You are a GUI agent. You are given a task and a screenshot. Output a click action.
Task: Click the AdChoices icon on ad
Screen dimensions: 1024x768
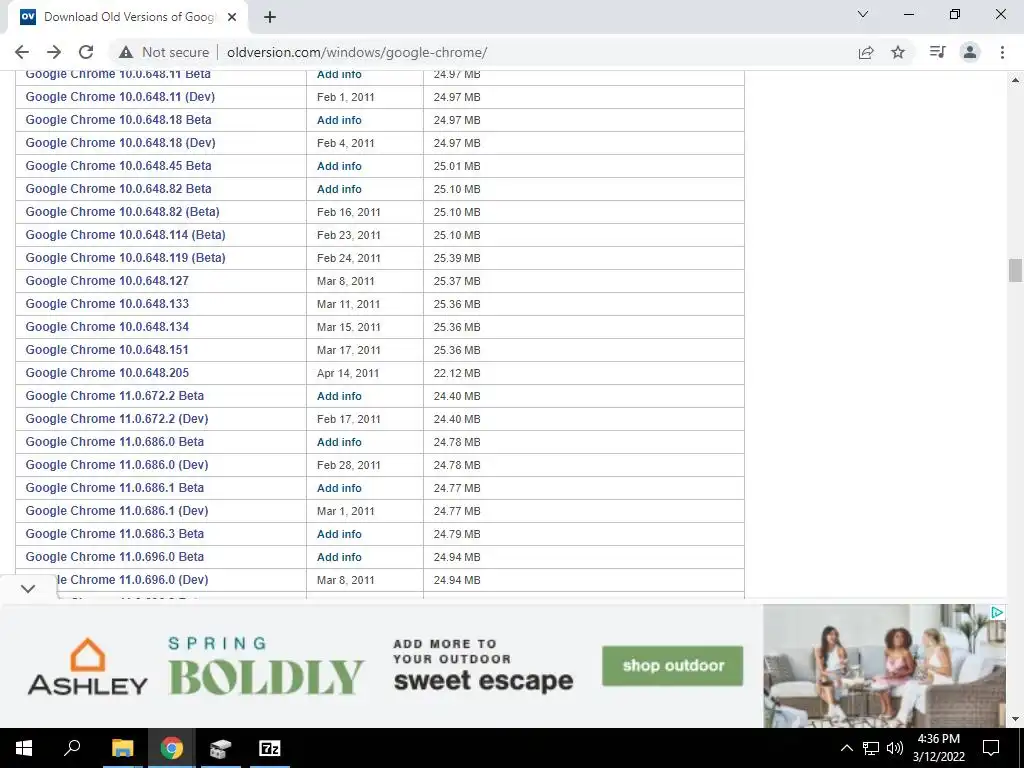pos(997,612)
